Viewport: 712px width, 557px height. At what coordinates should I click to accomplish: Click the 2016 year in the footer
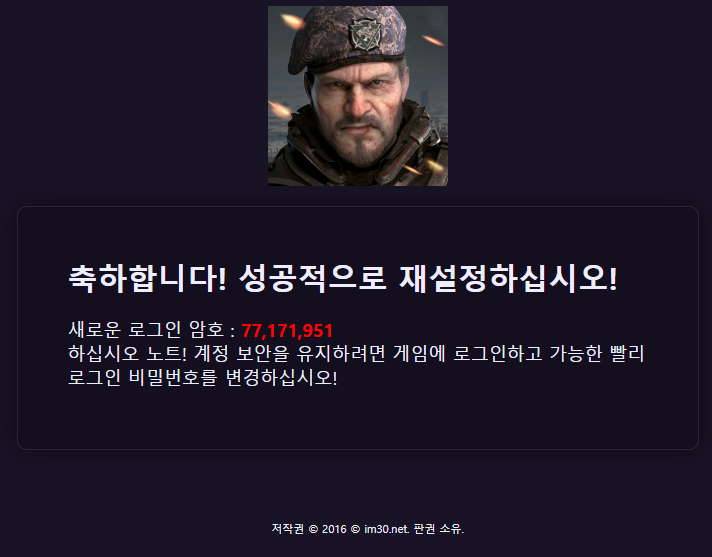tap(334, 529)
